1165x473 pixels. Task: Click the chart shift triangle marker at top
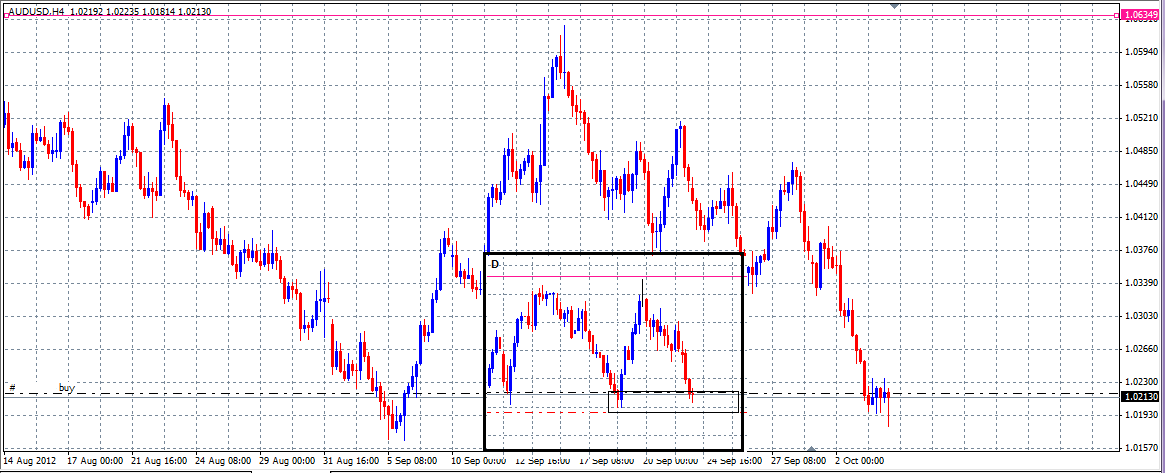coord(894,6)
